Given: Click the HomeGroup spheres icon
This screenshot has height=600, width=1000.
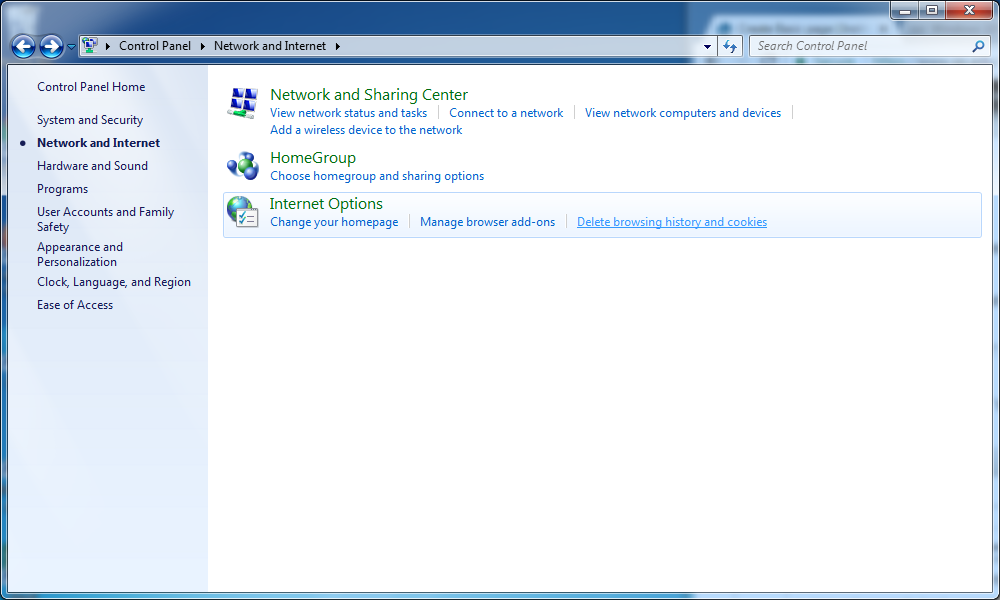Looking at the screenshot, I should [x=243, y=165].
